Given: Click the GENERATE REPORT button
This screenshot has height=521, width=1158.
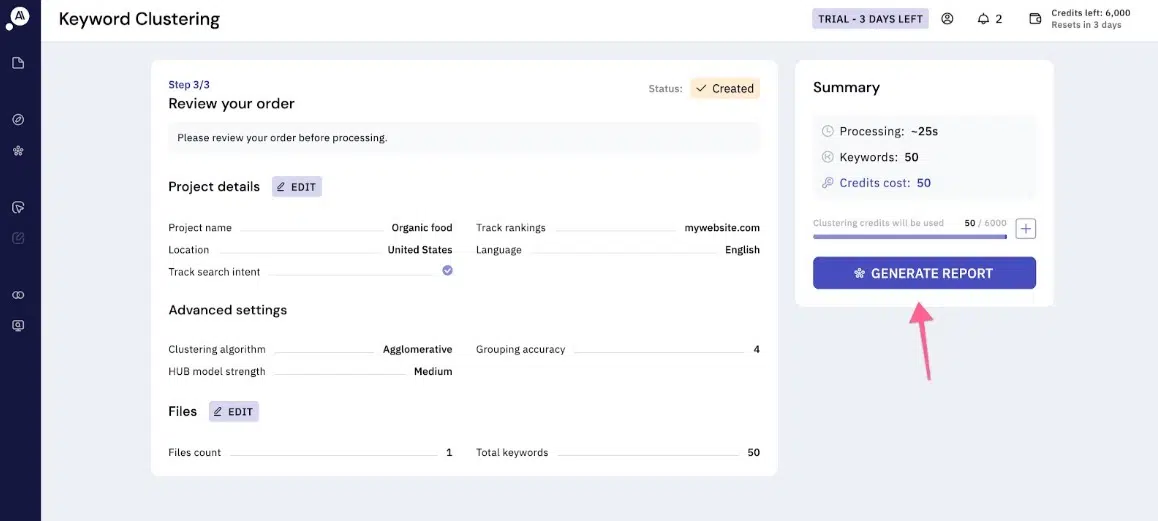Looking at the screenshot, I should pyautogui.click(x=924, y=273).
